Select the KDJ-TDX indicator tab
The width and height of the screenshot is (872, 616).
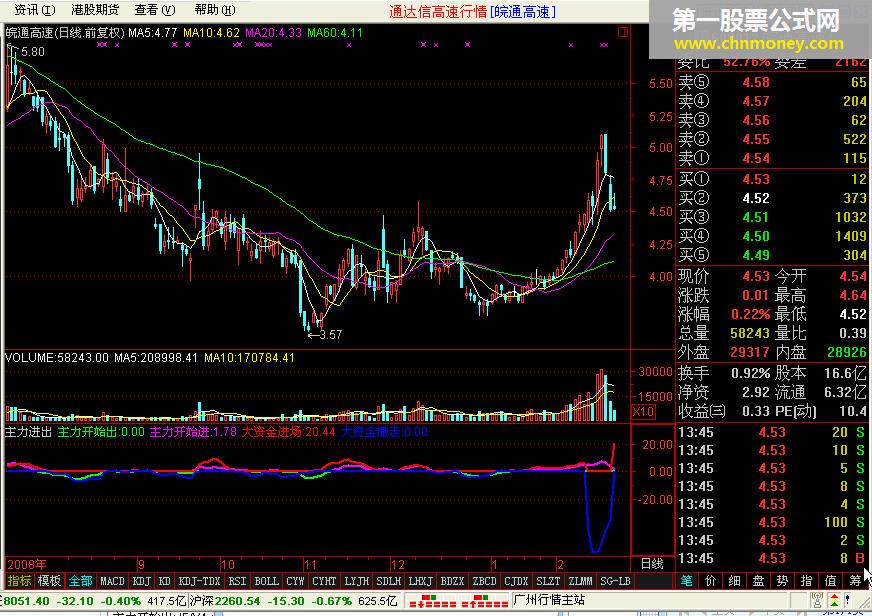pos(200,581)
